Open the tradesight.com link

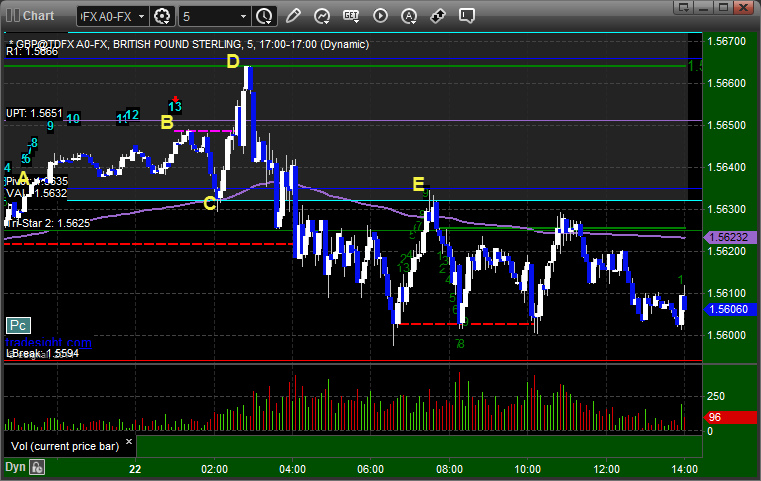pyautogui.click(x=48, y=343)
